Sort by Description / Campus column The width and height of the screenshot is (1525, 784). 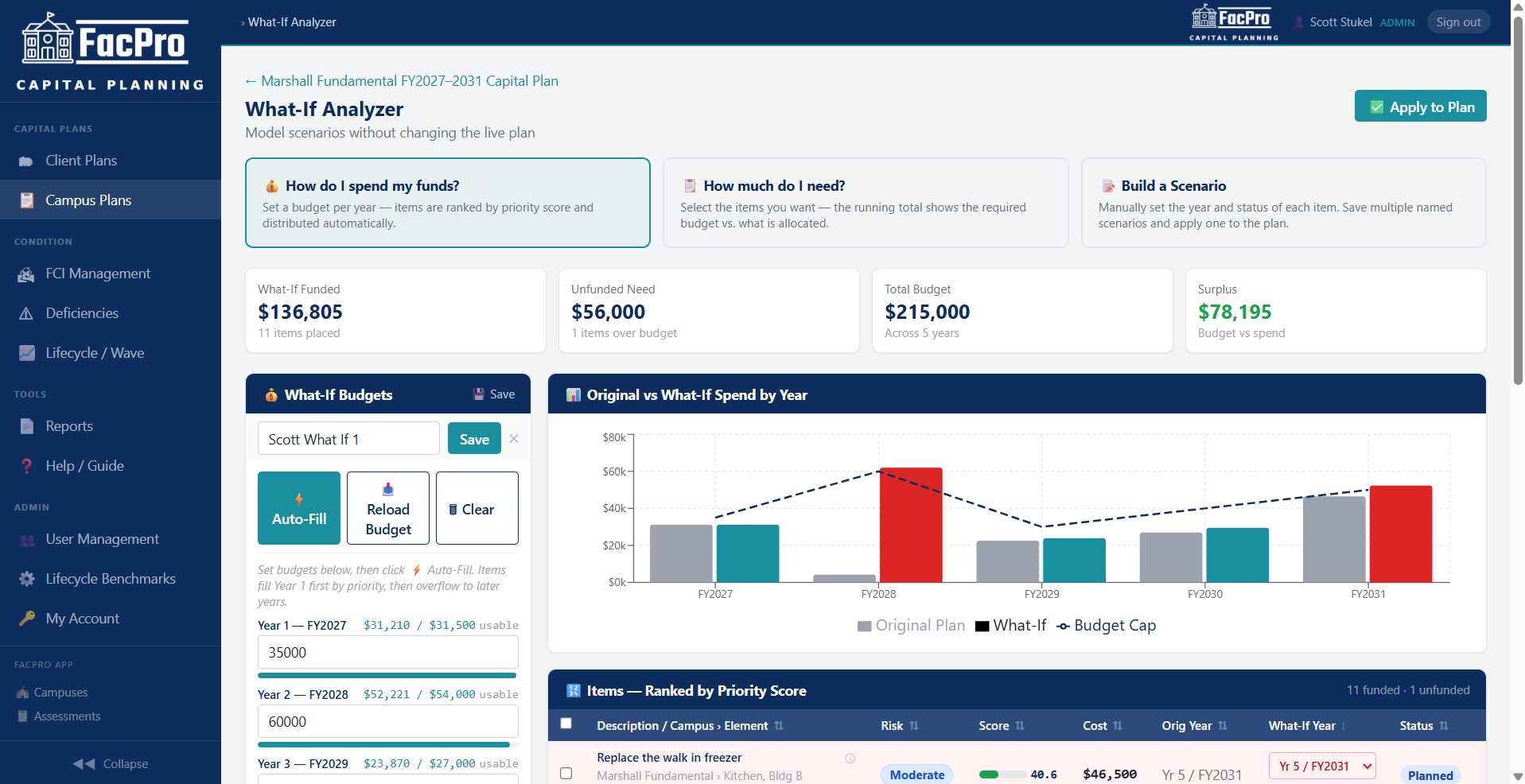690,726
